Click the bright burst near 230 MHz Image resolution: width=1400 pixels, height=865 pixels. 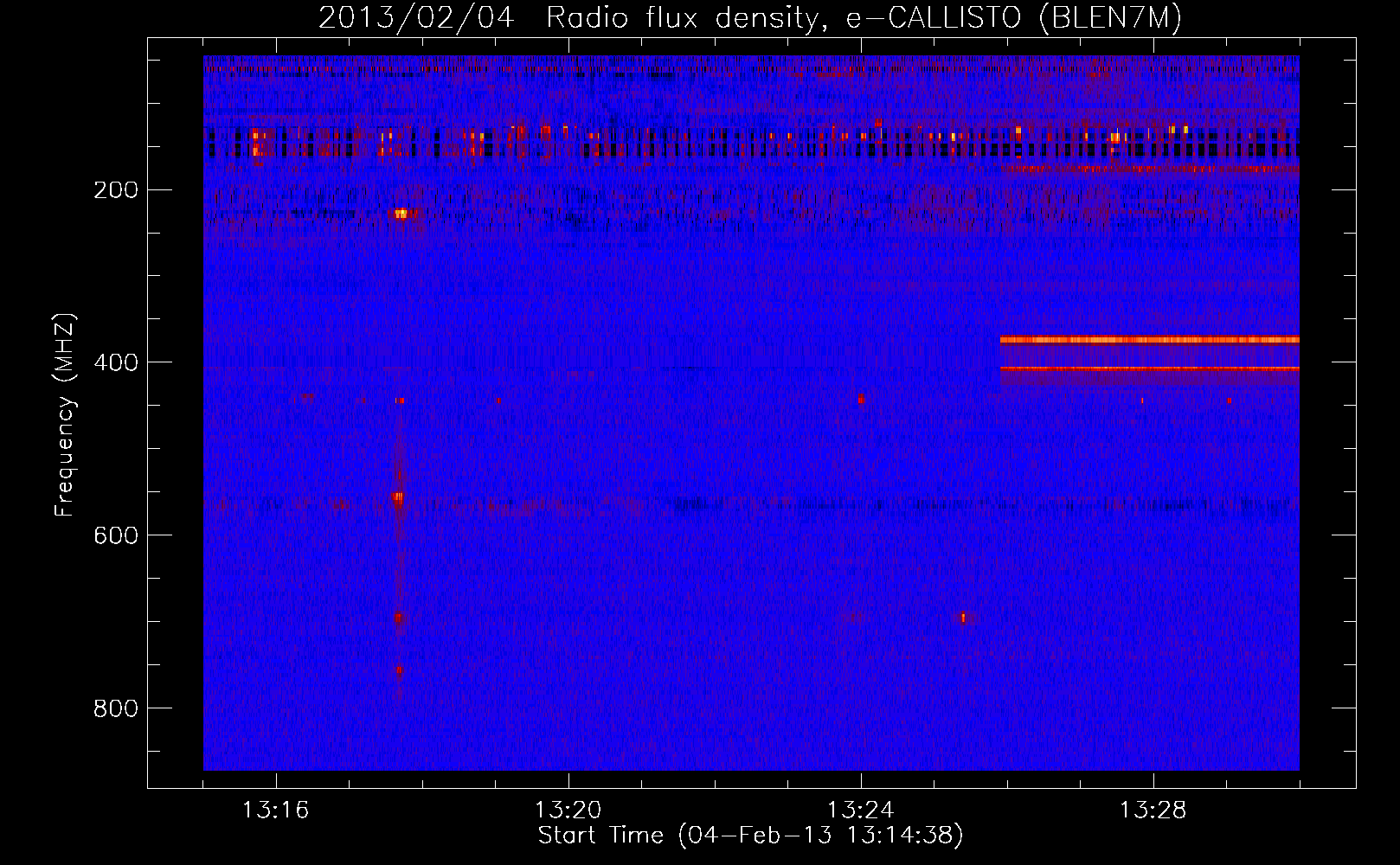tap(401, 213)
